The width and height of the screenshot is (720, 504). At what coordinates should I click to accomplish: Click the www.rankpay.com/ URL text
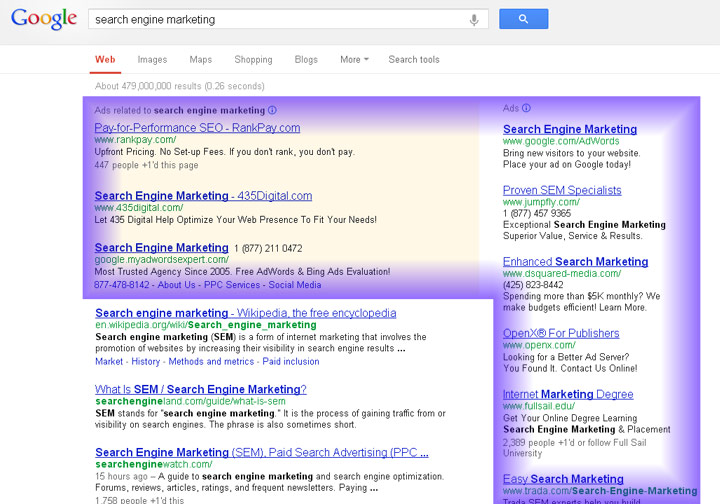(135, 140)
